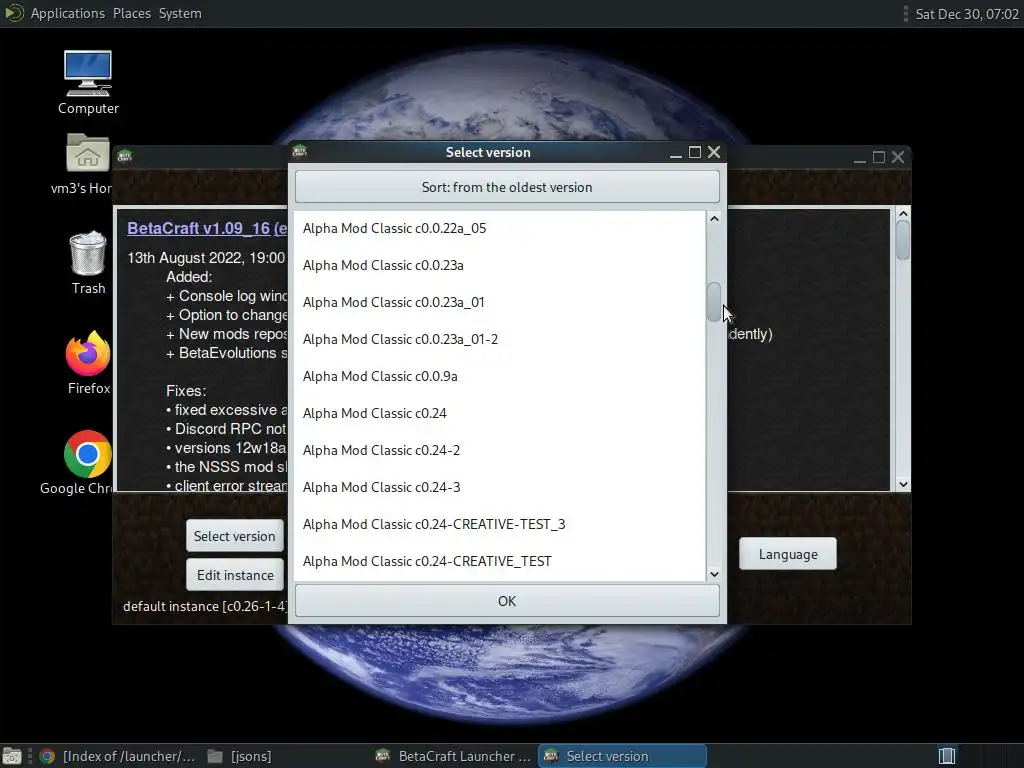
Task: Select Alpha Mod Classic c0.0.9a
Action: click(500, 376)
